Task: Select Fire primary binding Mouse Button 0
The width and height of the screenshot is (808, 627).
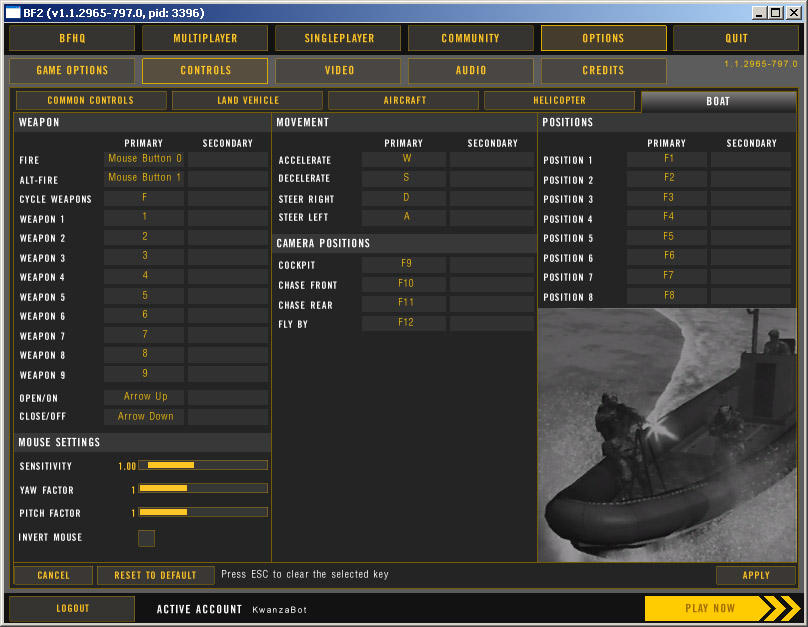Action: [144, 159]
